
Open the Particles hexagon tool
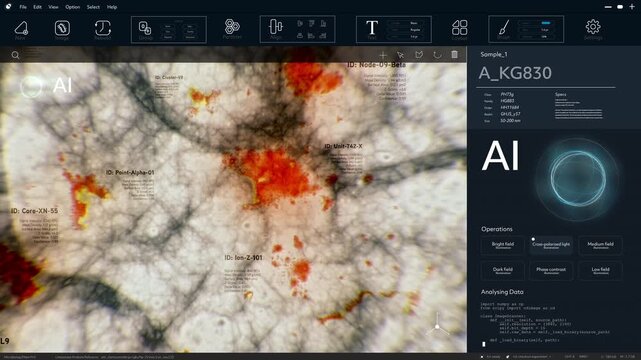tap(232, 27)
